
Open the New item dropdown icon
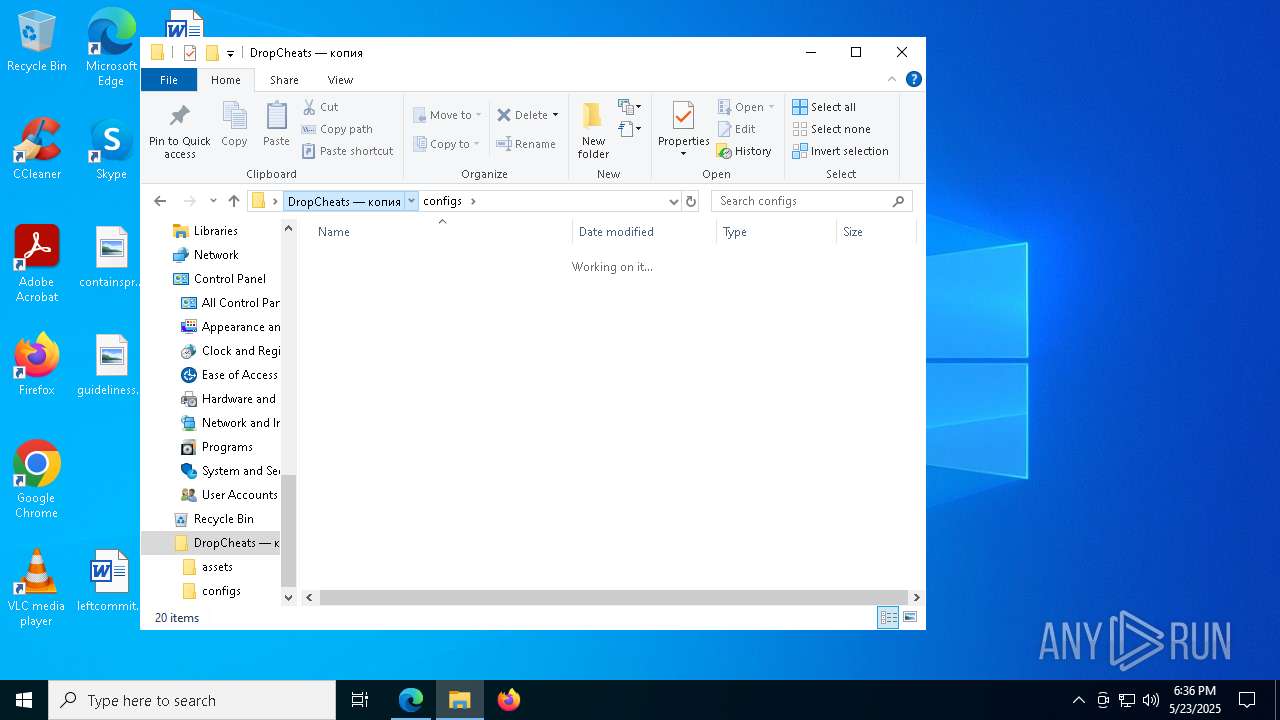tap(629, 106)
